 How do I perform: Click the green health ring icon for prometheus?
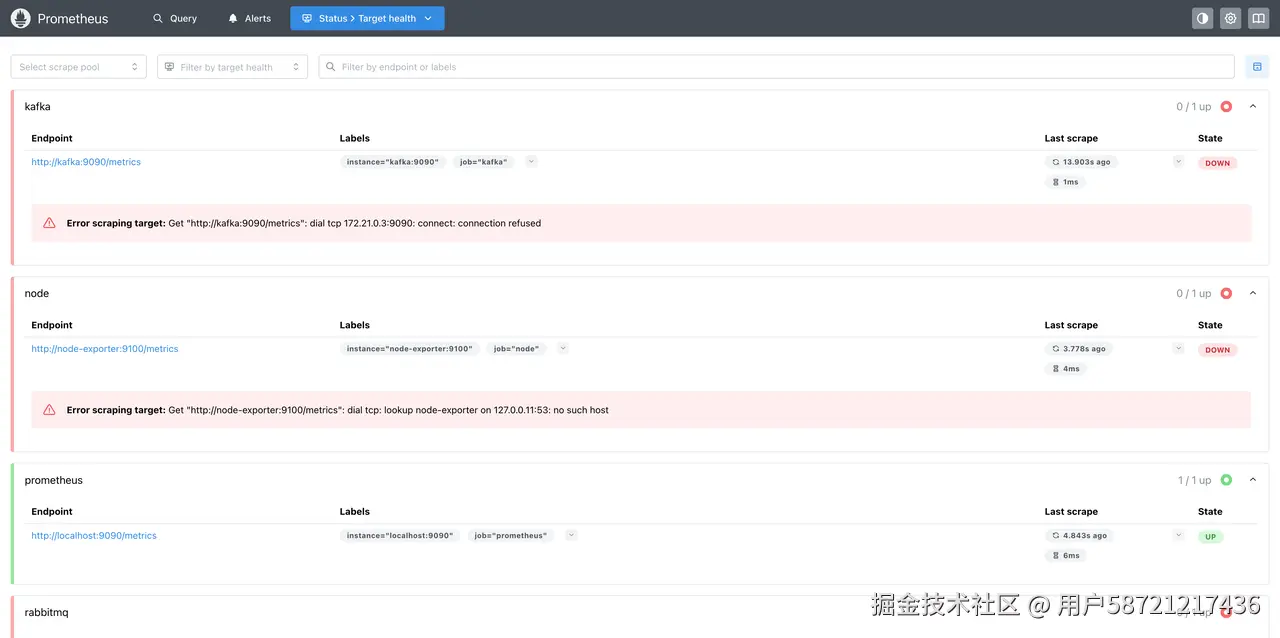pyautogui.click(x=1226, y=480)
